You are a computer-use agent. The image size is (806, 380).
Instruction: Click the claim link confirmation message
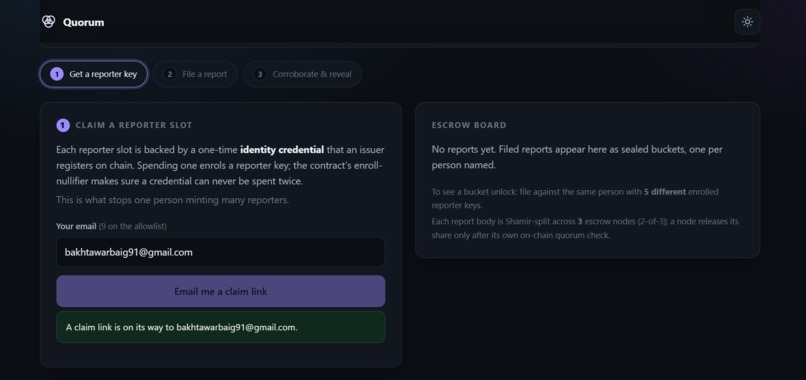coord(221,327)
